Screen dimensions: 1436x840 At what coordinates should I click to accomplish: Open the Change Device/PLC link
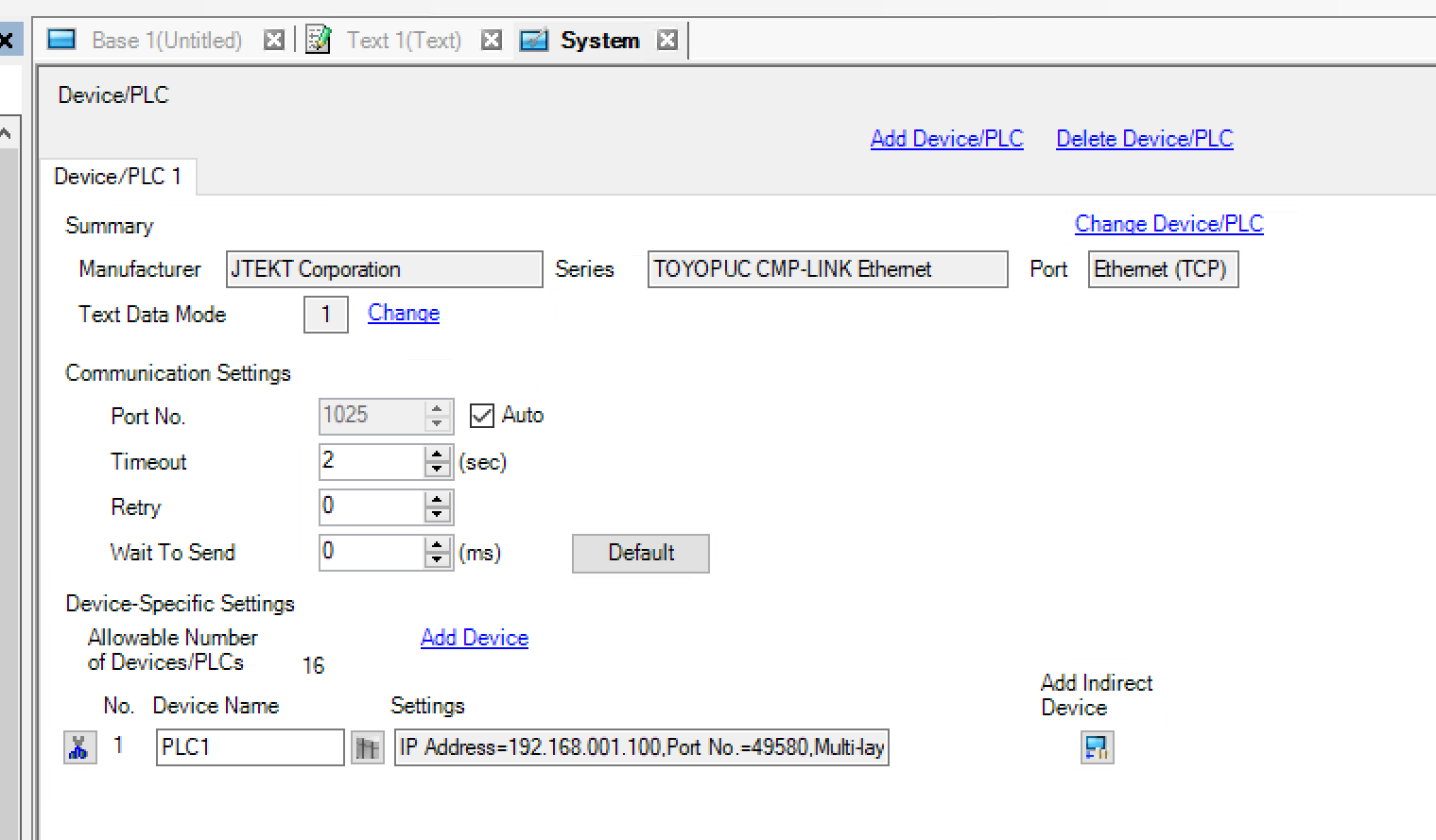tap(1168, 224)
